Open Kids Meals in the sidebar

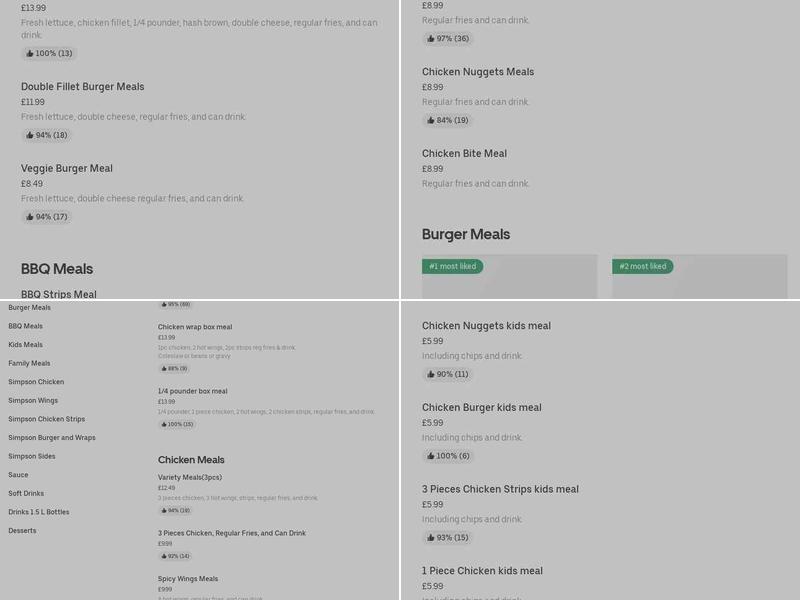click(26, 345)
